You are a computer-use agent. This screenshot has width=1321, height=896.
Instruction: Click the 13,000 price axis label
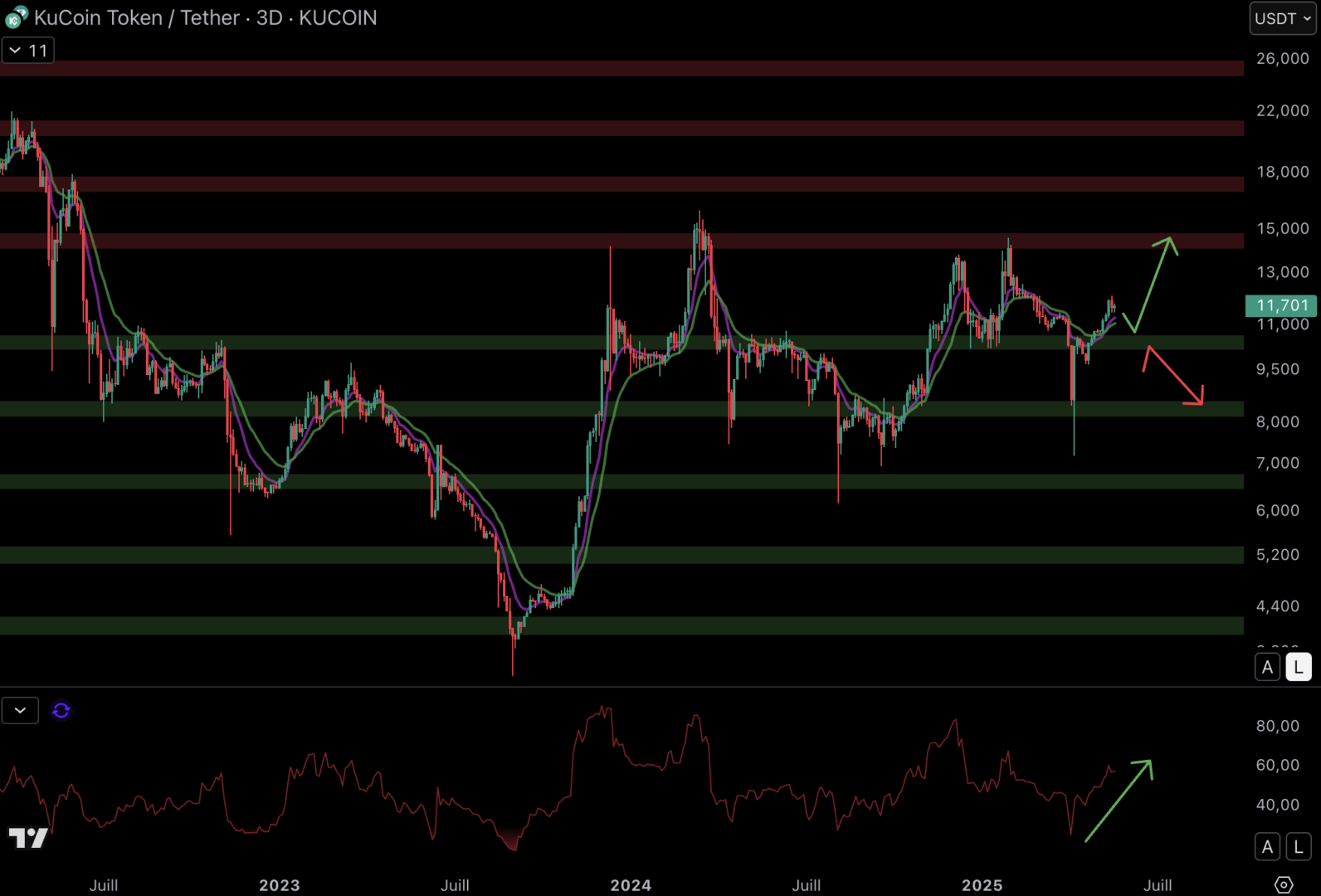click(x=1283, y=272)
